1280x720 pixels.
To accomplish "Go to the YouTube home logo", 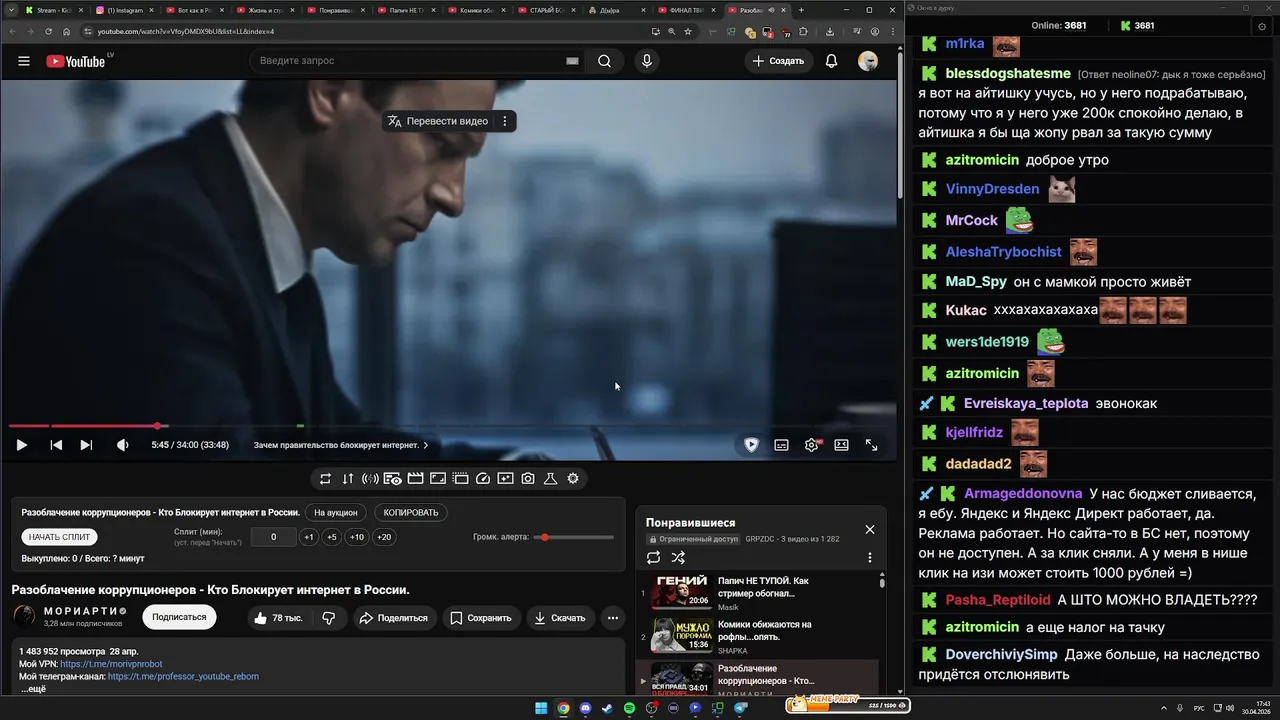I will [x=76, y=61].
